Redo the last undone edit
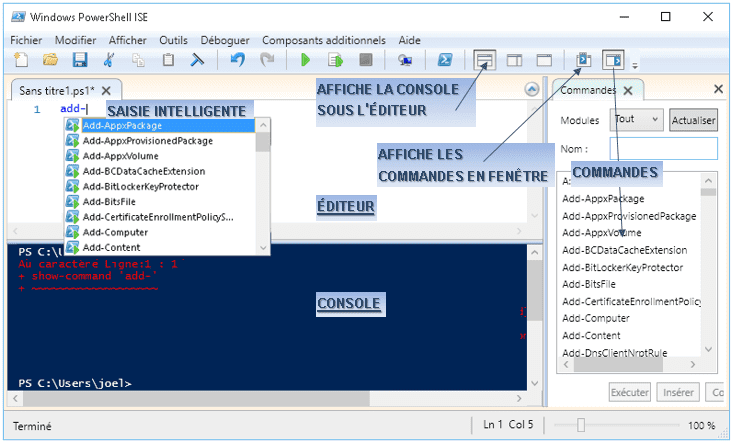 pos(267,60)
